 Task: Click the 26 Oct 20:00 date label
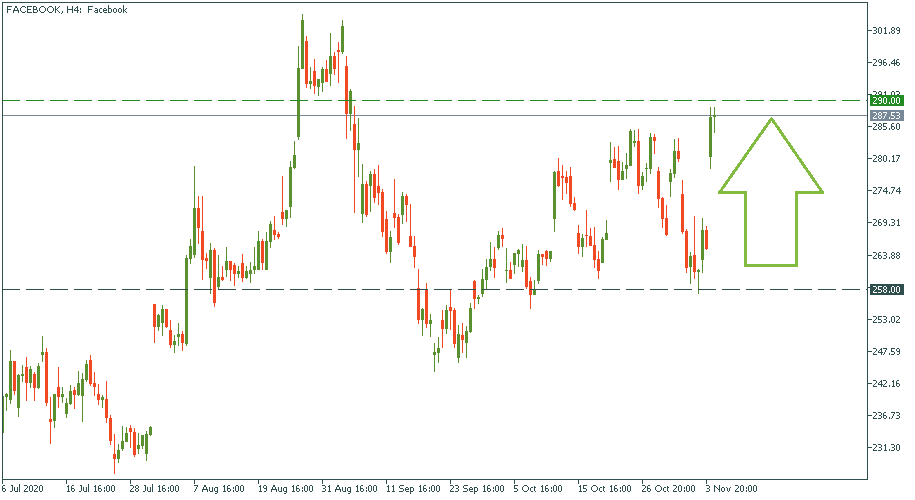click(x=670, y=490)
